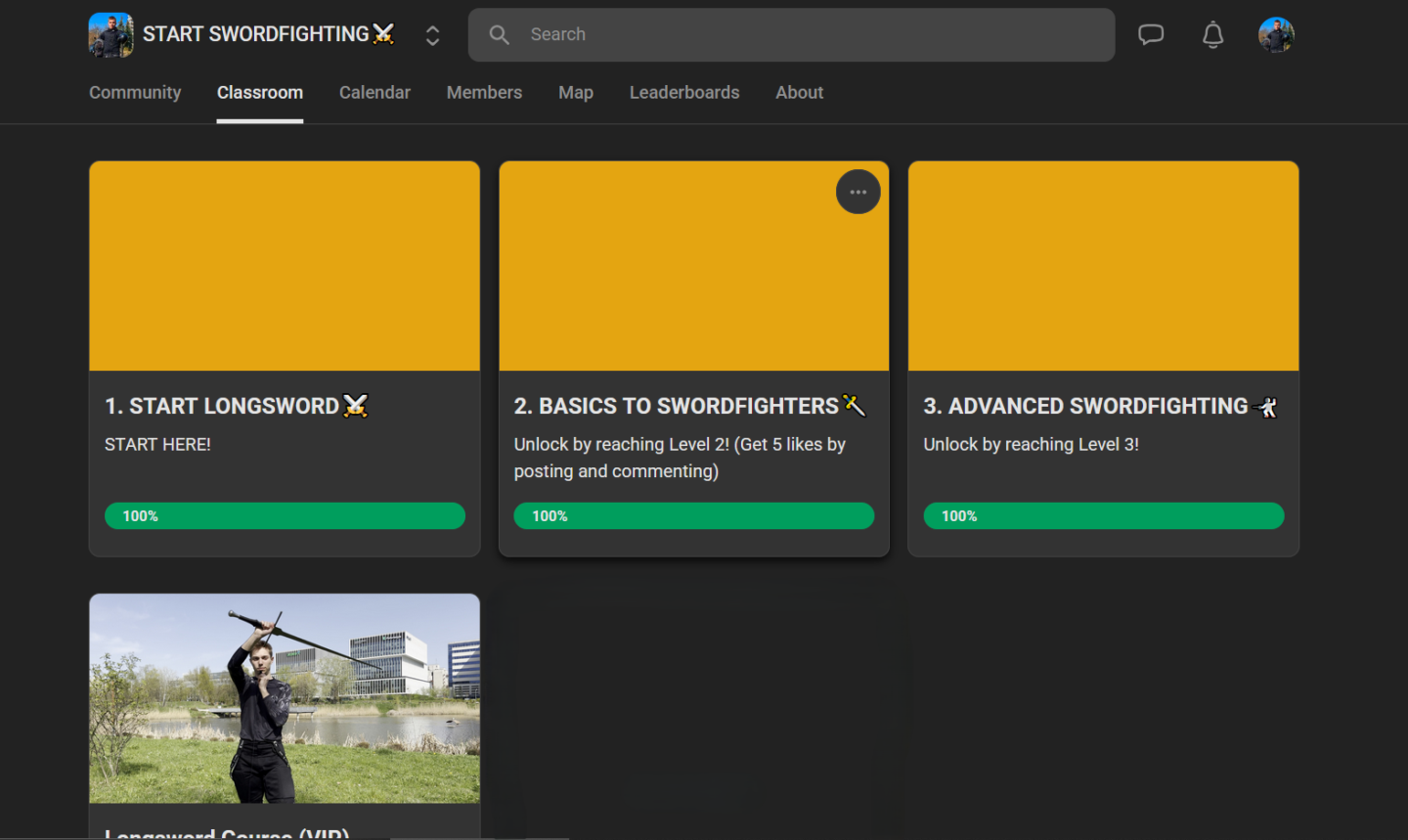Open three-dot menu on Basics course
This screenshot has height=840, width=1408.
[x=858, y=192]
